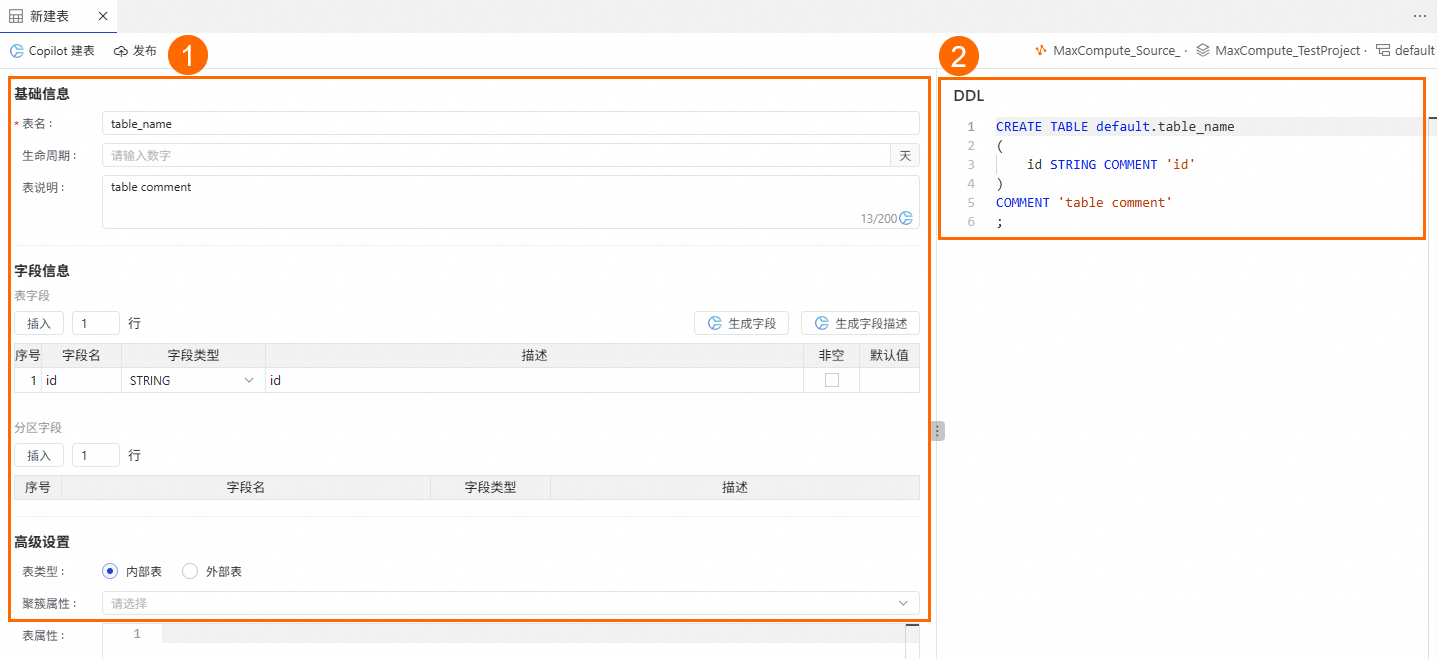Click the Copilot icon in 表说明 box
The image size is (1437, 659).
[x=906, y=218]
